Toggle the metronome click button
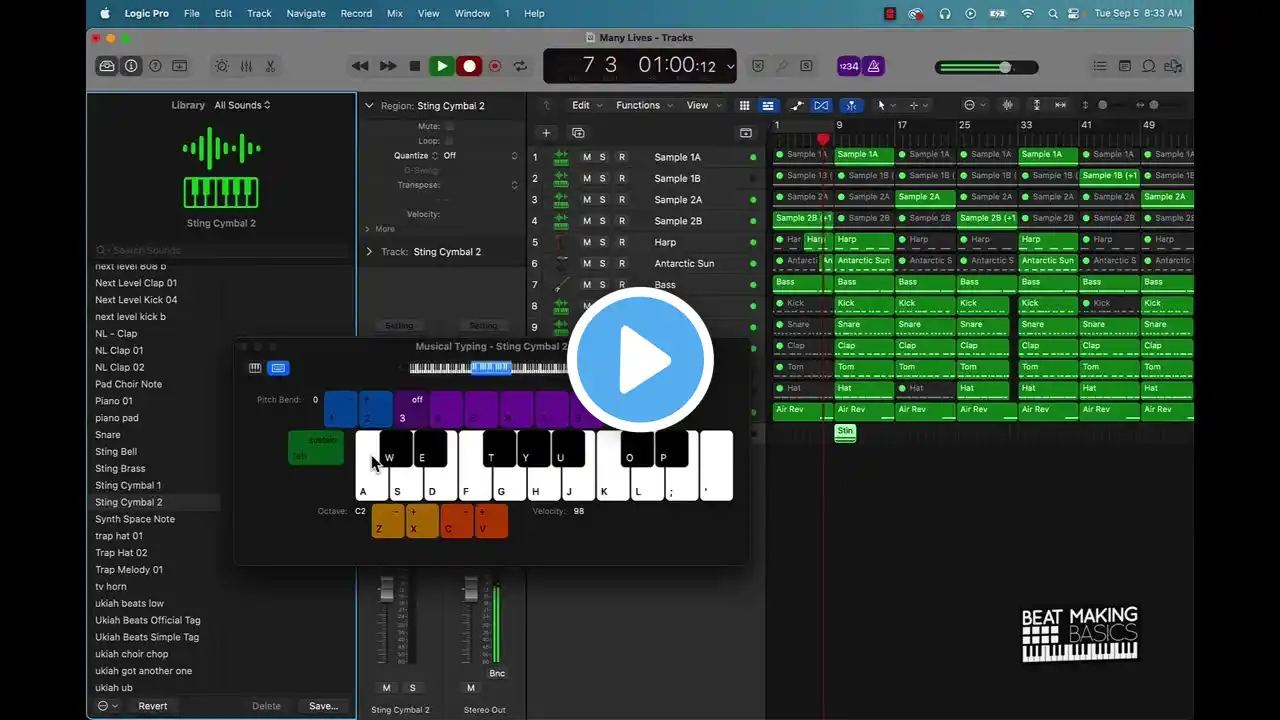This screenshot has height=720, width=1280. click(874, 66)
